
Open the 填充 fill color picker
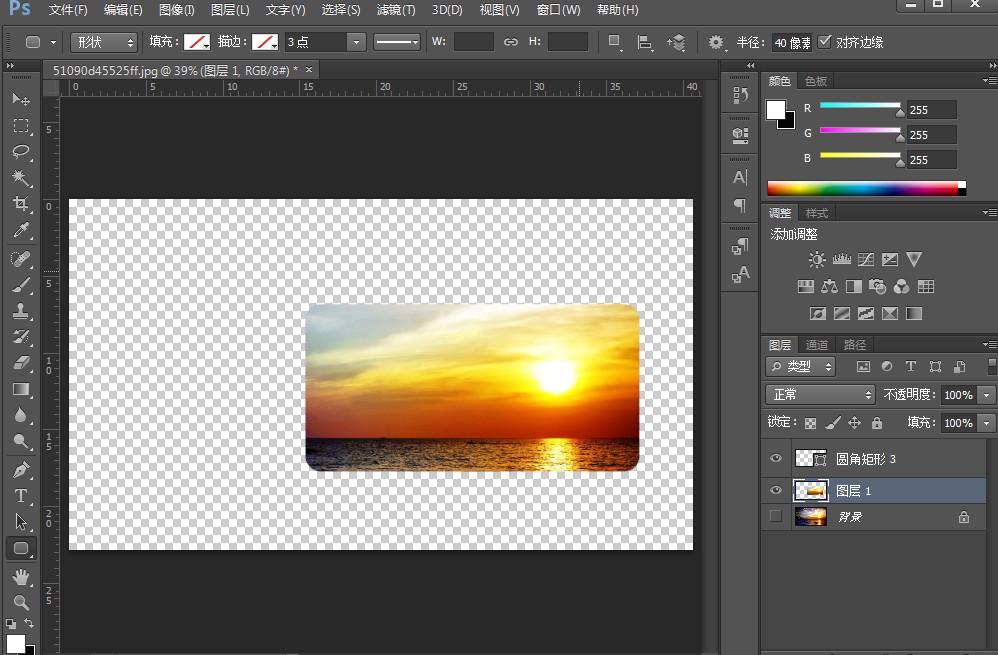coord(197,42)
